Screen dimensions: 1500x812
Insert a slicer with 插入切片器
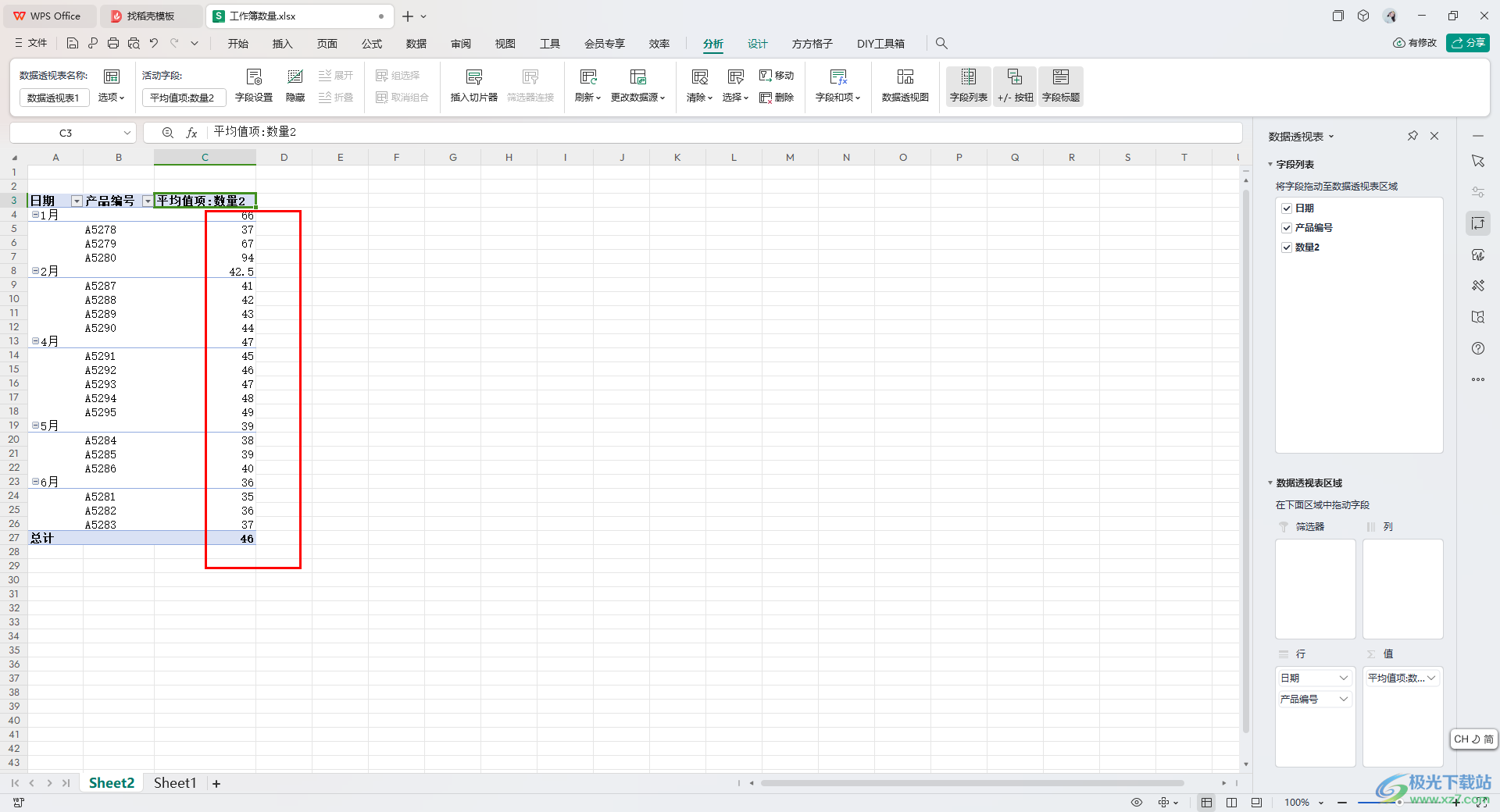(x=474, y=86)
